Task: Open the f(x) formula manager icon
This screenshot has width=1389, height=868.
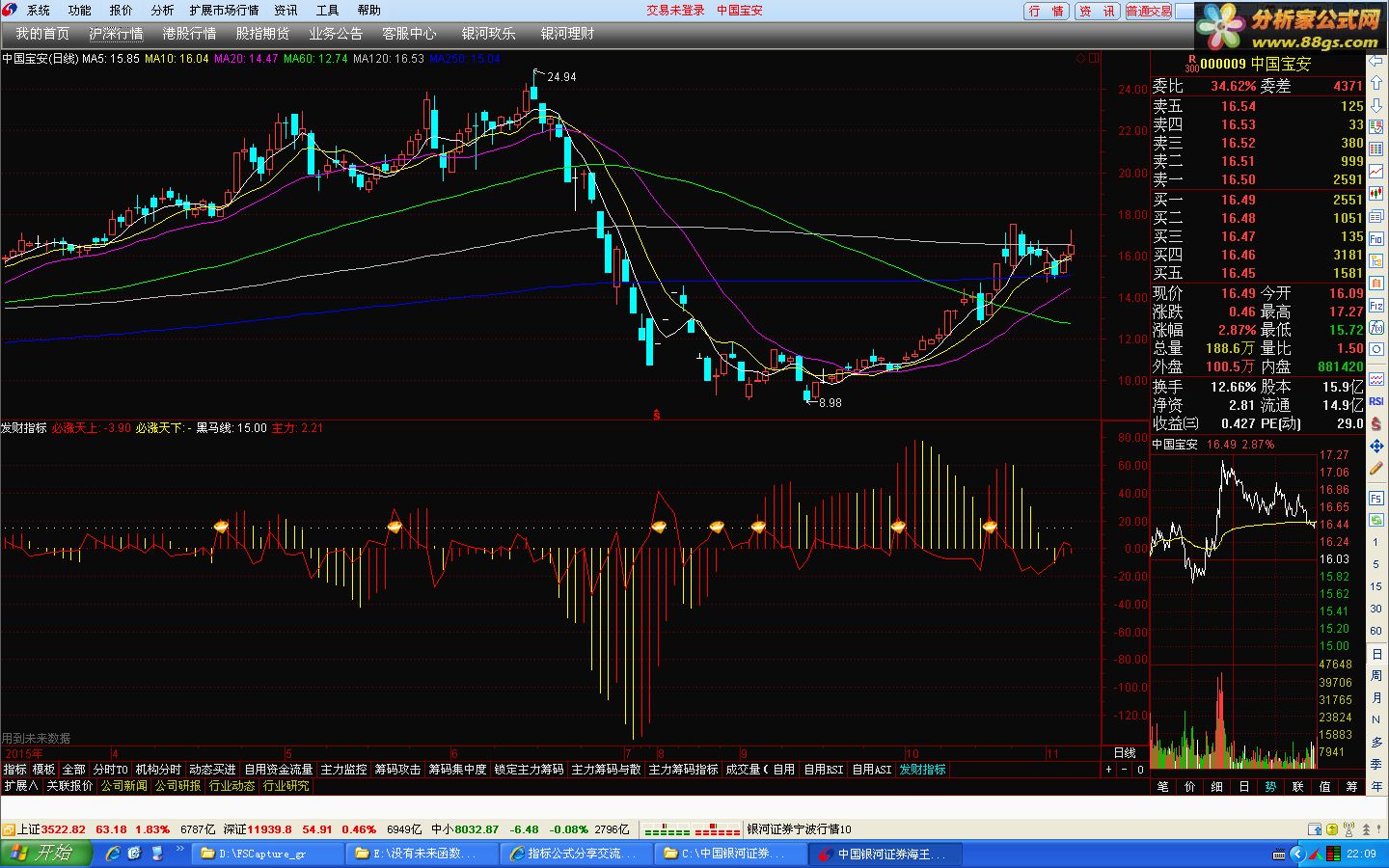Action: [1376, 327]
